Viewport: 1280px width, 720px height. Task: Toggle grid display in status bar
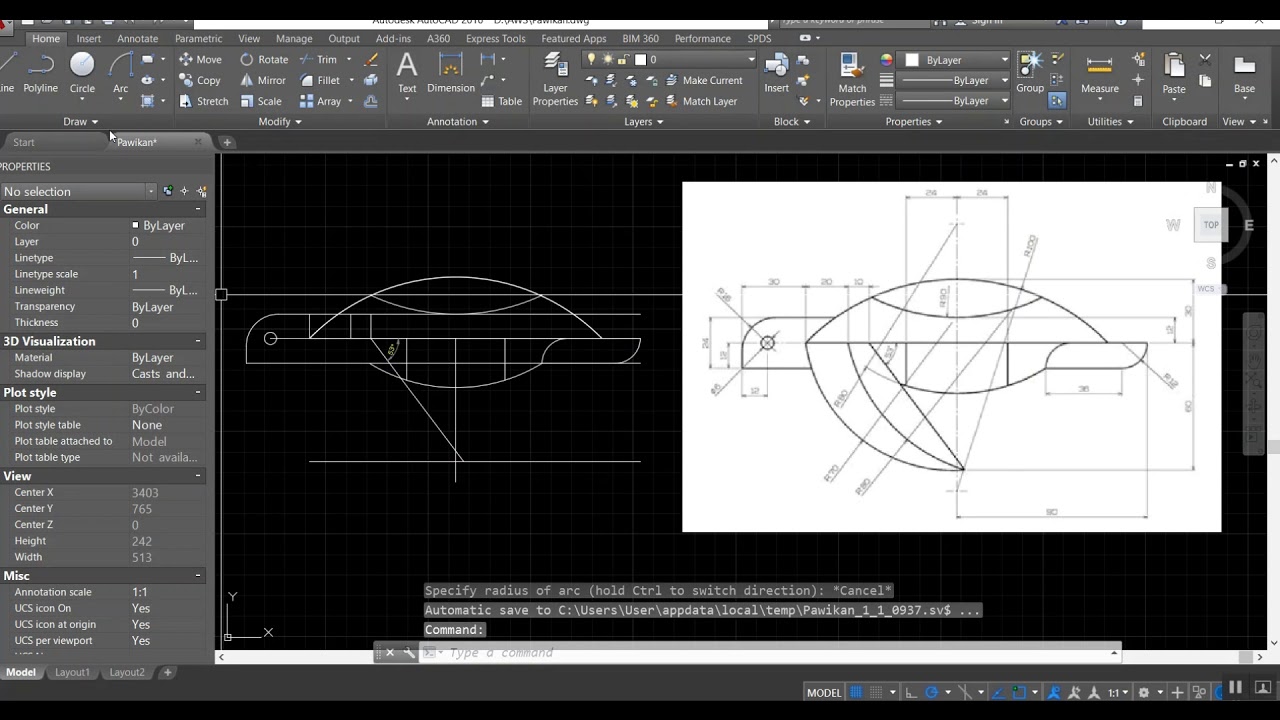(856, 692)
